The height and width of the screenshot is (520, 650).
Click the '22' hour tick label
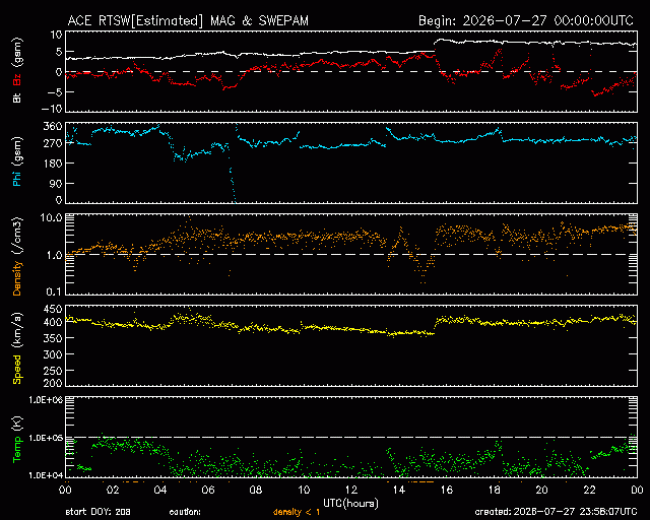589,490
